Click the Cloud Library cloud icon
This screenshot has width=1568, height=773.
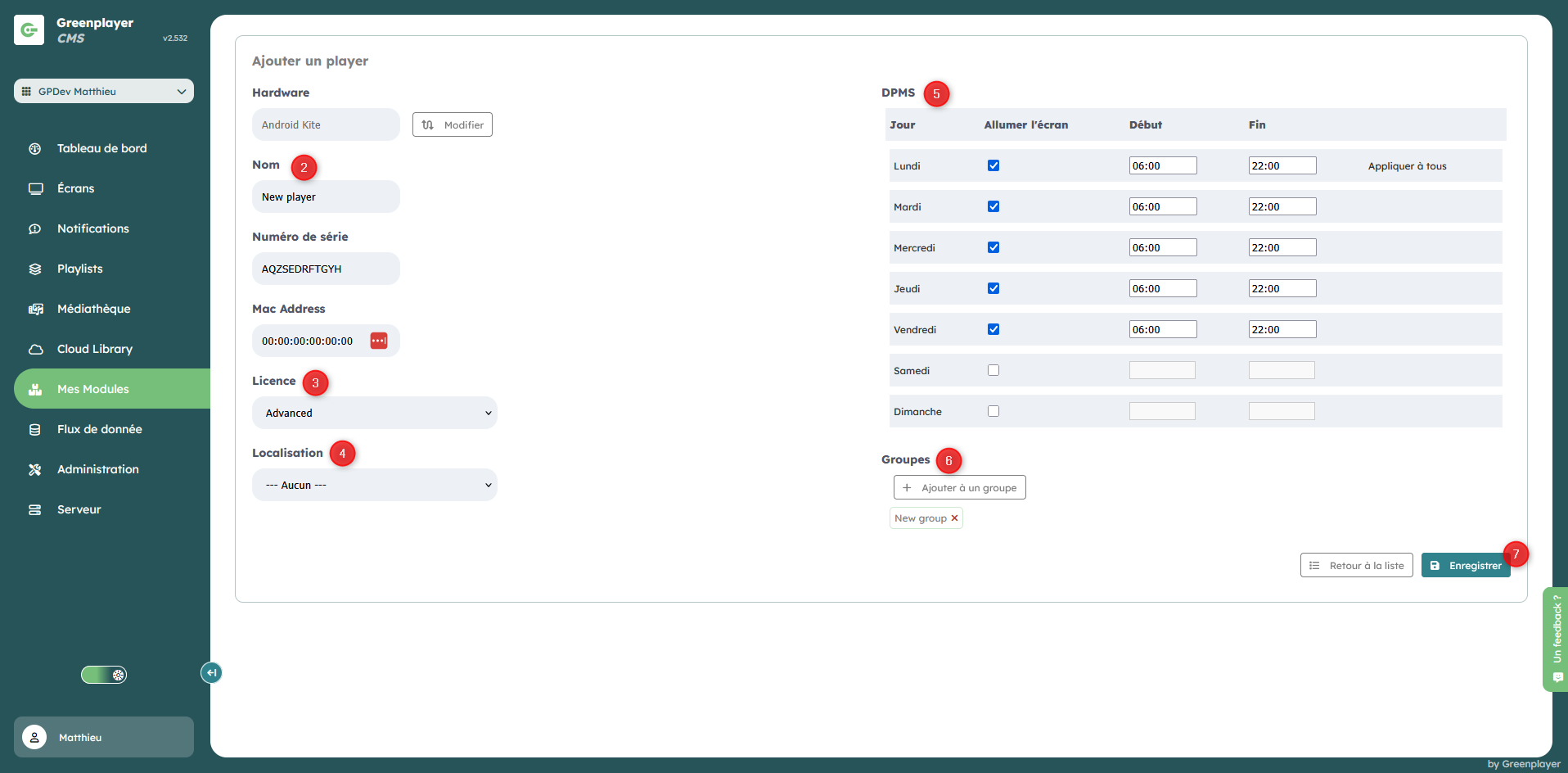point(35,349)
